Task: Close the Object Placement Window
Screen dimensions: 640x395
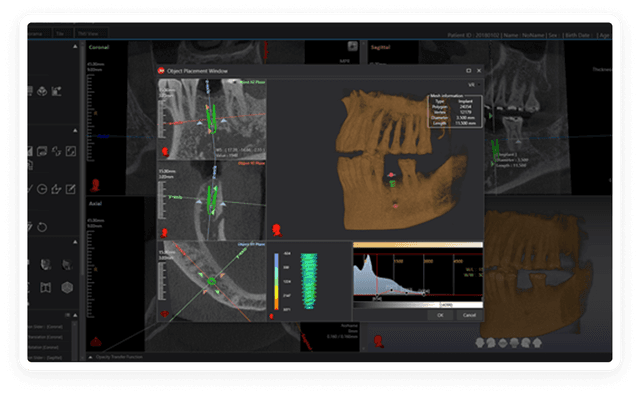Action: click(x=479, y=71)
